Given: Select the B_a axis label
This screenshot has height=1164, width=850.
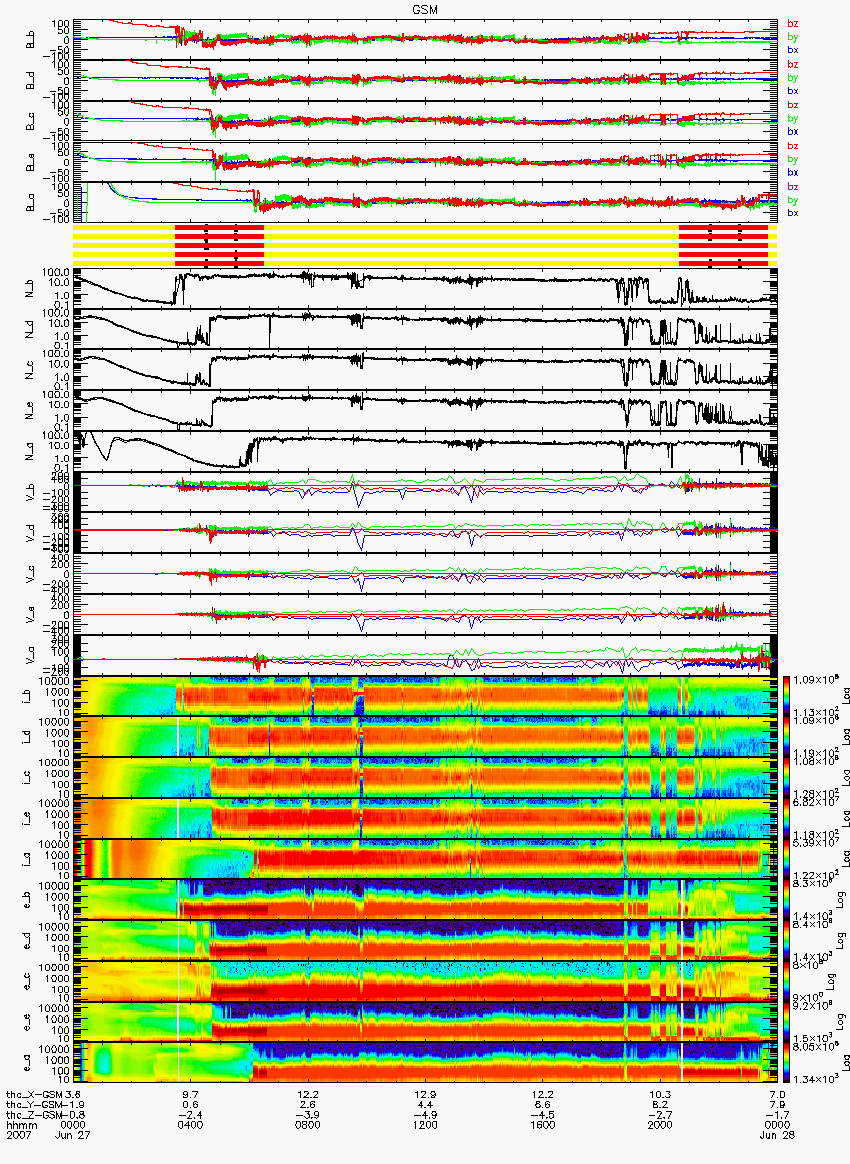Looking at the screenshot, I should click(x=30, y=203).
